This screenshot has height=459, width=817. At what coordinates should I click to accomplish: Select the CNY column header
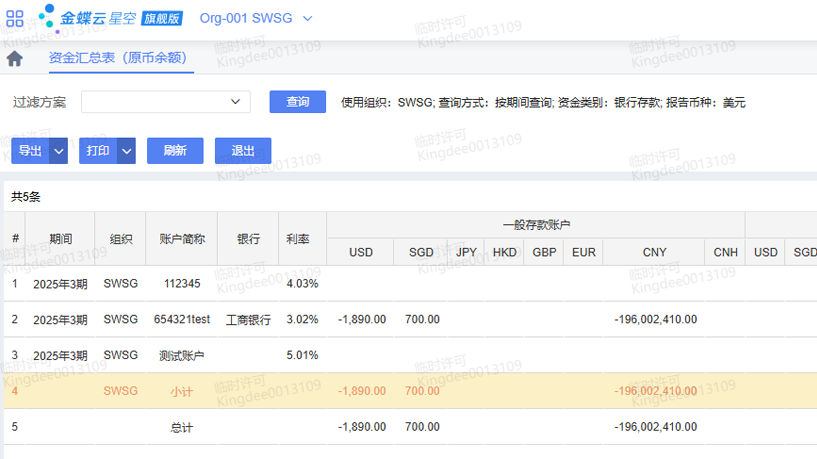654,252
